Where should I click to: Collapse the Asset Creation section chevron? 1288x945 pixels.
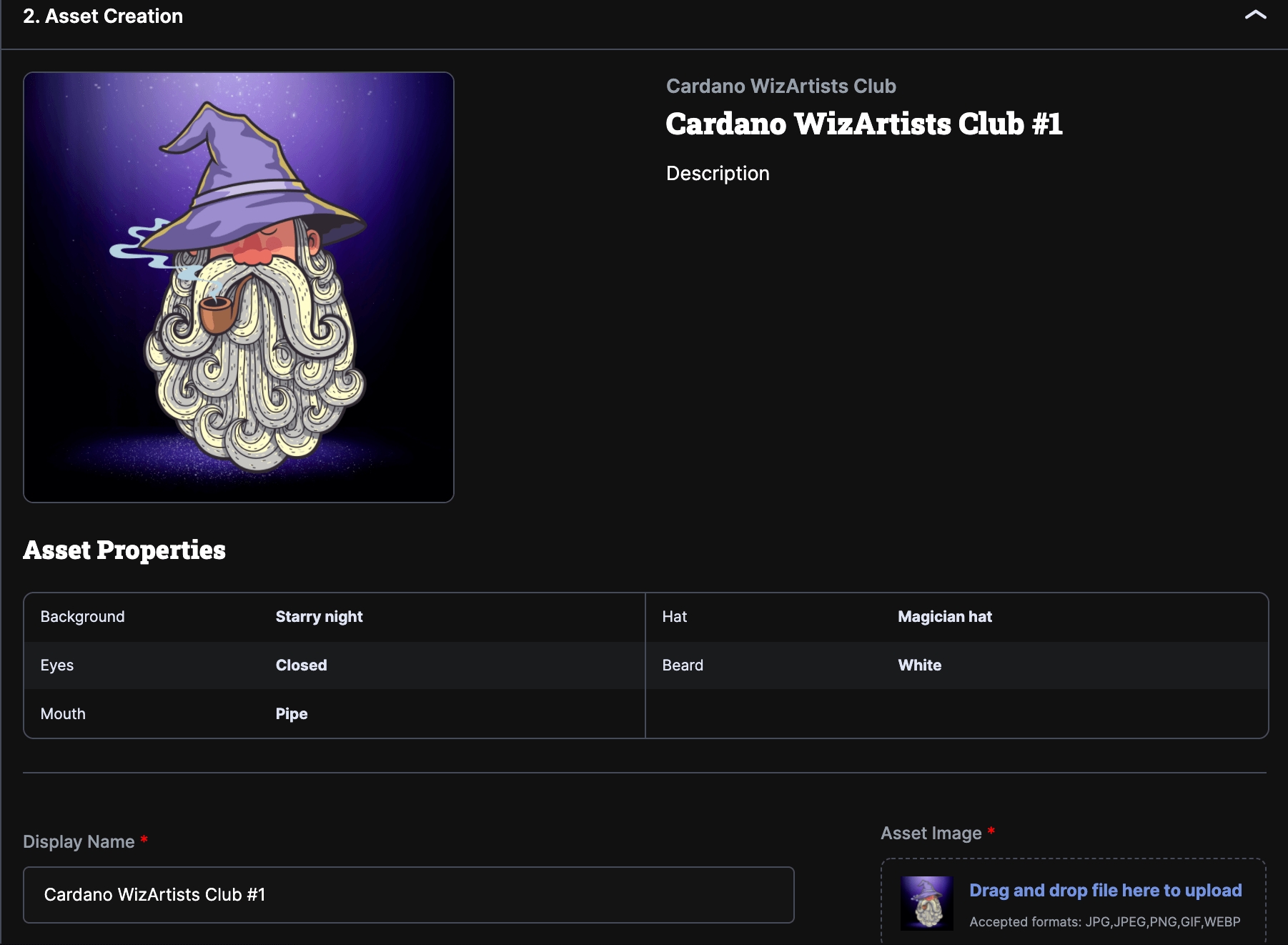pyautogui.click(x=1255, y=15)
